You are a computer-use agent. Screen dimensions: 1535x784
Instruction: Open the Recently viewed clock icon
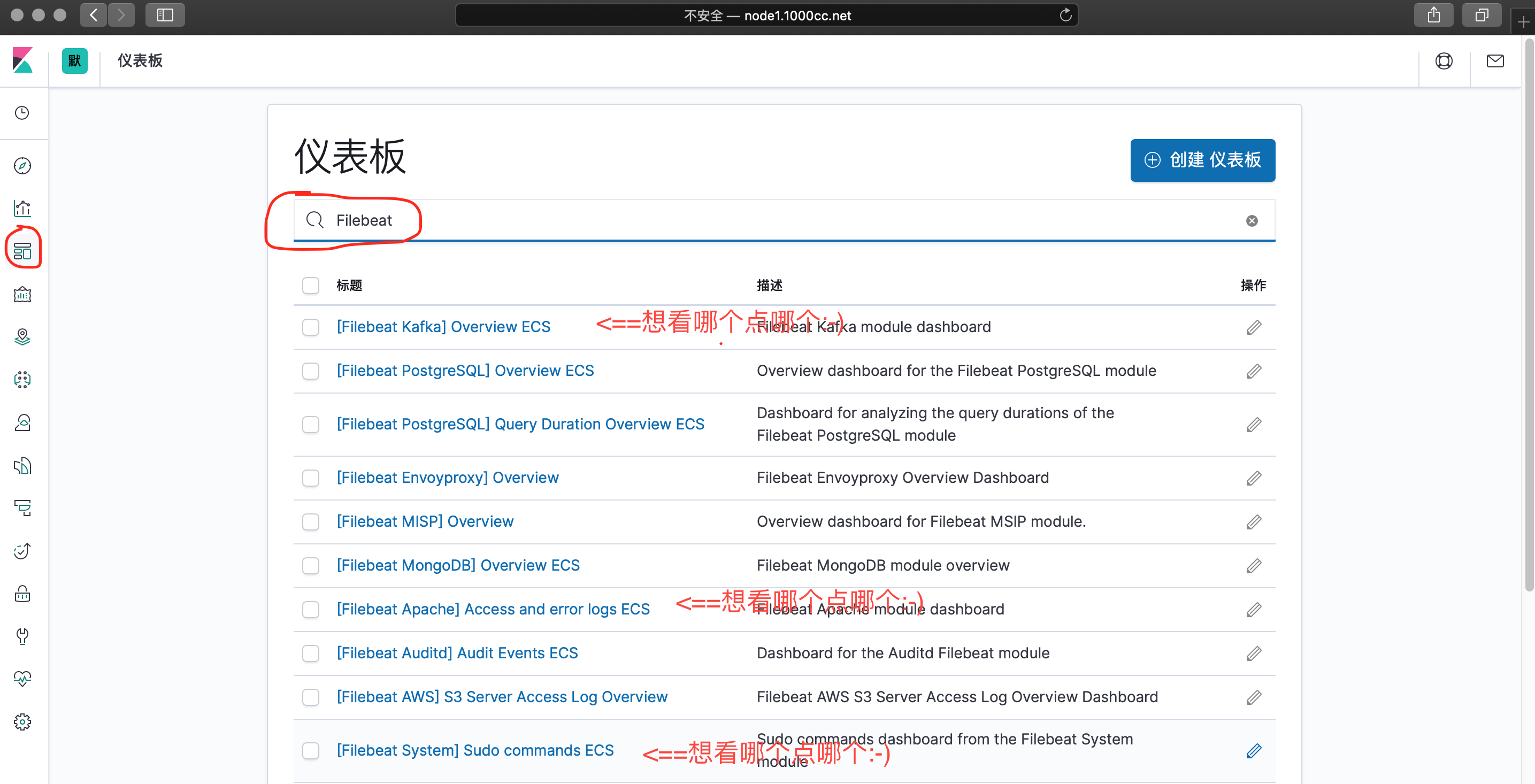point(22,113)
